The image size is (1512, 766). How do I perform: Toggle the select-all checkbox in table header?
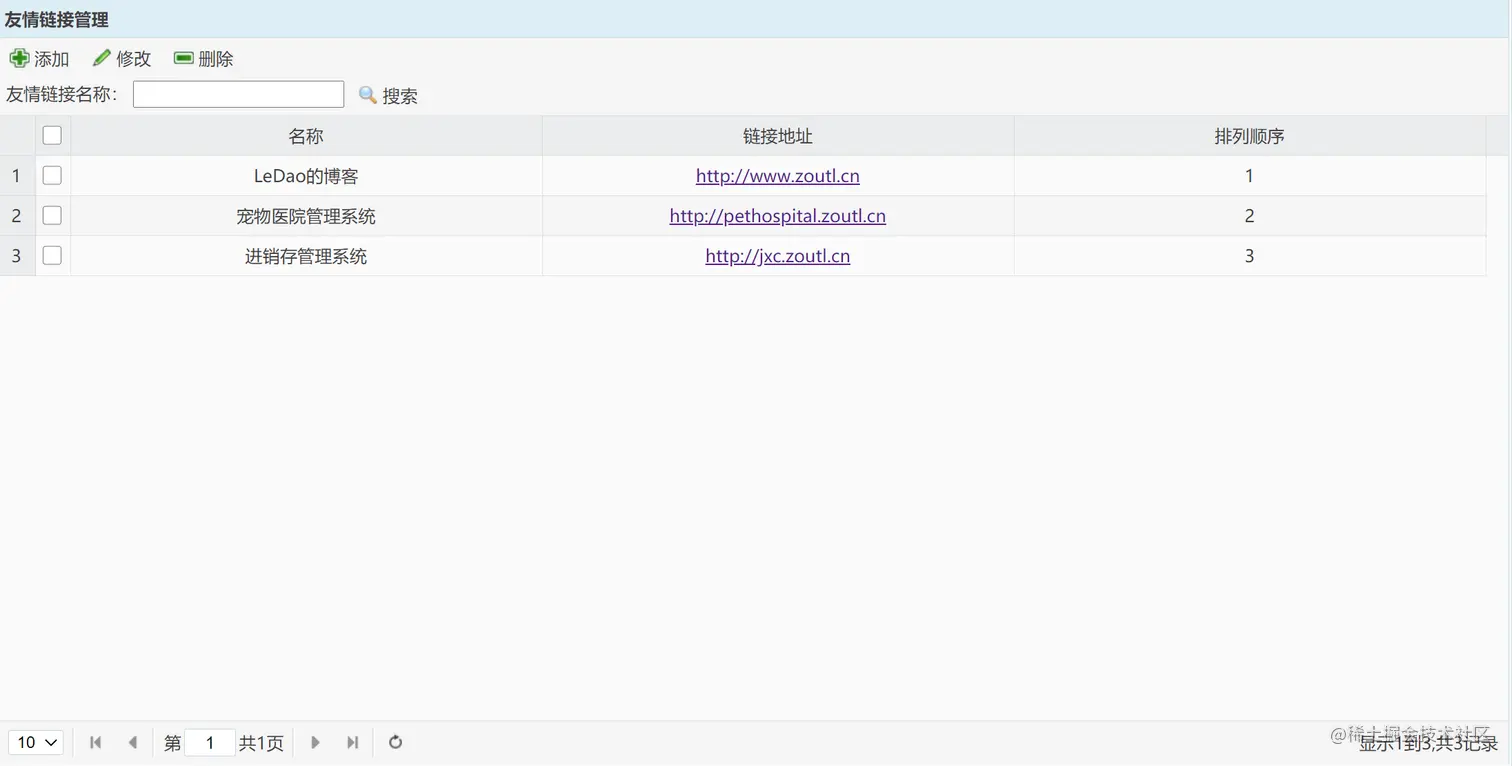click(x=52, y=135)
